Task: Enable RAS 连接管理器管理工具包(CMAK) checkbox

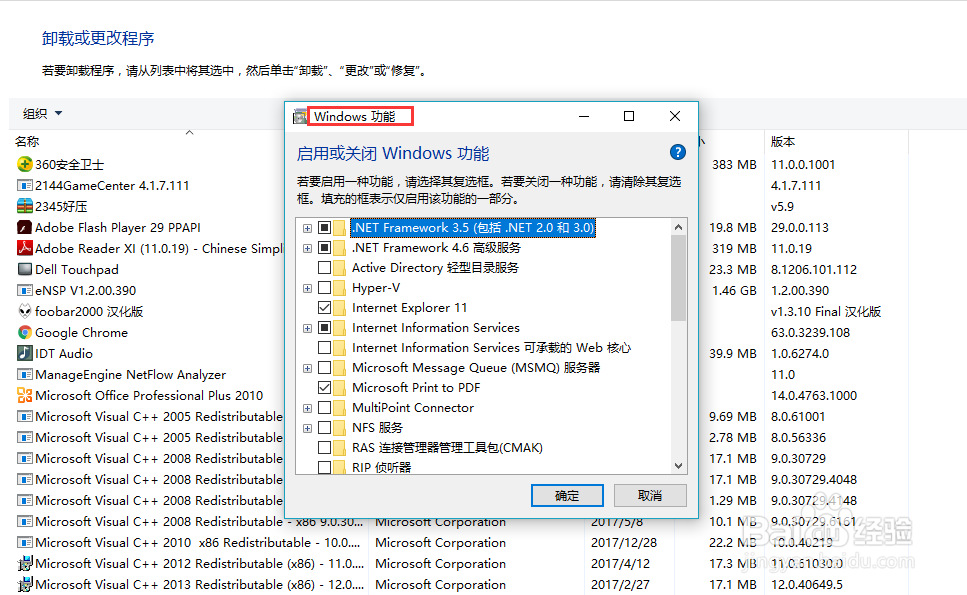Action: coord(324,448)
